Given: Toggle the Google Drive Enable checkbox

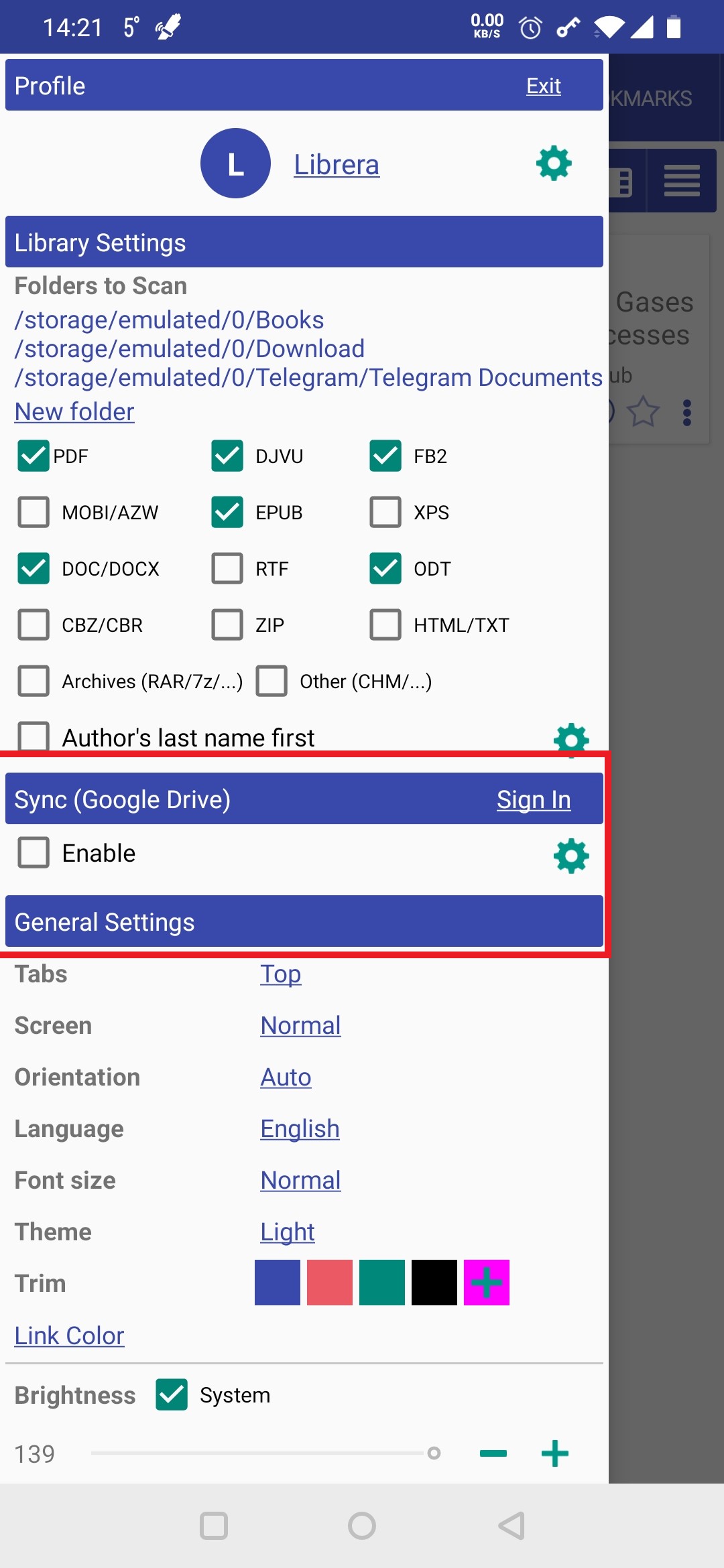Looking at the screenshot, I should 34,853.
